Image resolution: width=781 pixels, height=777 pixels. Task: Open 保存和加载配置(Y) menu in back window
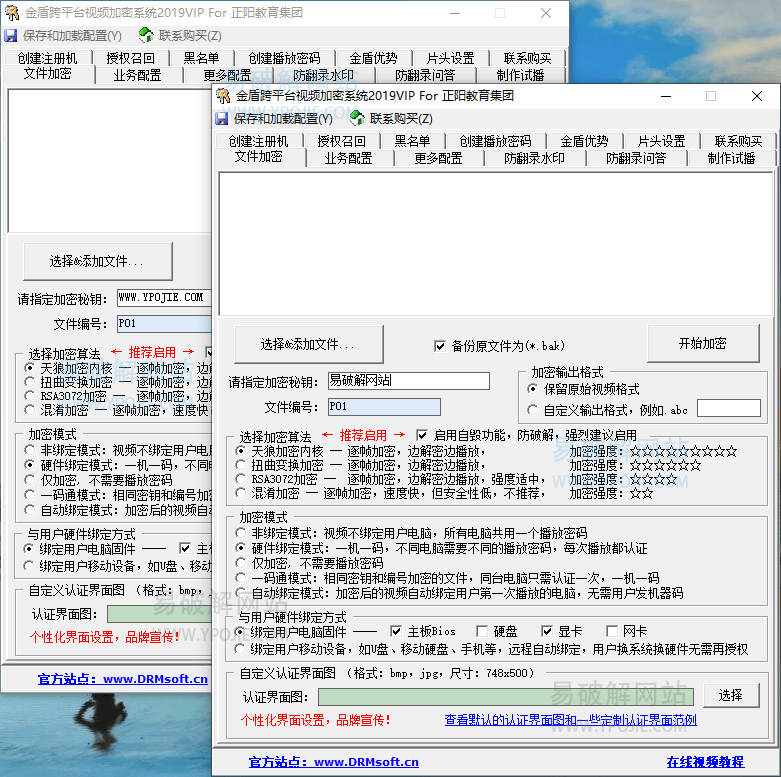pyautogui.click(x=72, y=36)
